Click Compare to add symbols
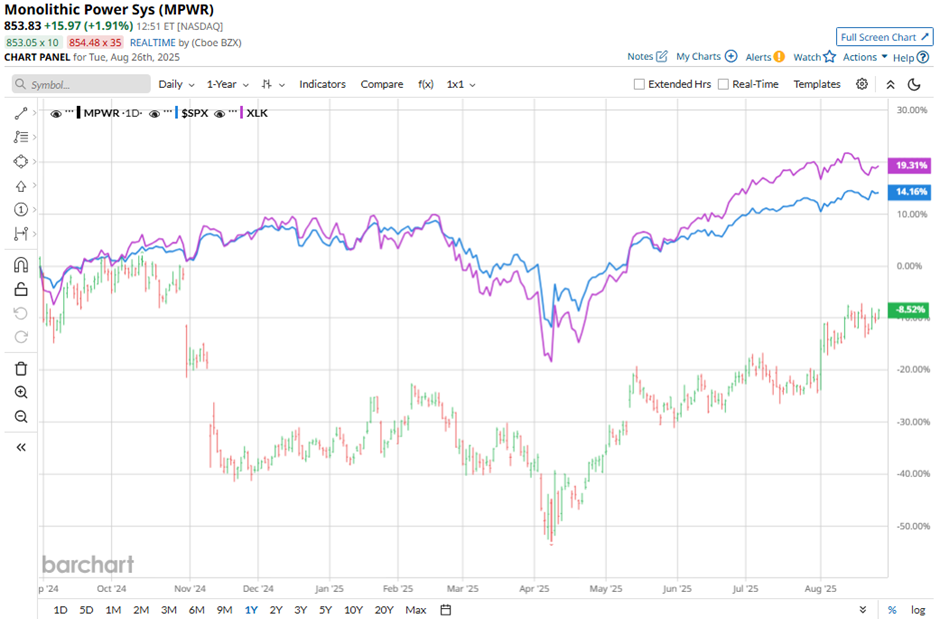This screenshot has height=619, width=940. tap(382, 84)
